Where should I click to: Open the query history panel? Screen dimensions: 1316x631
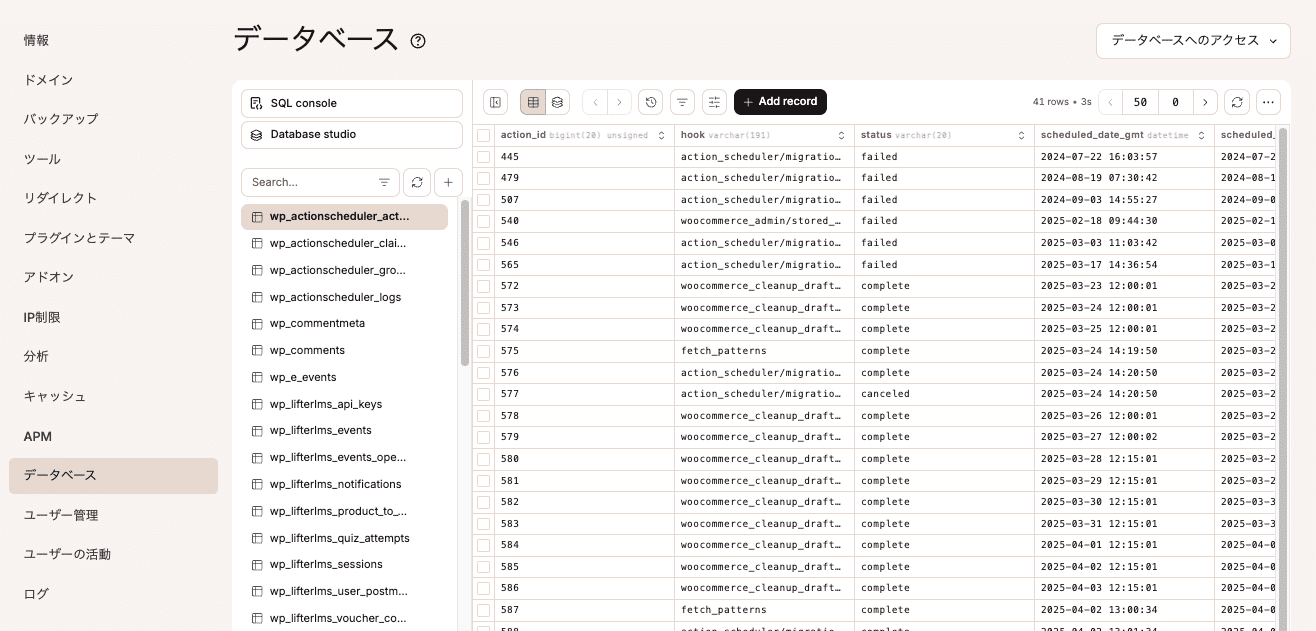tap(651, 101)
